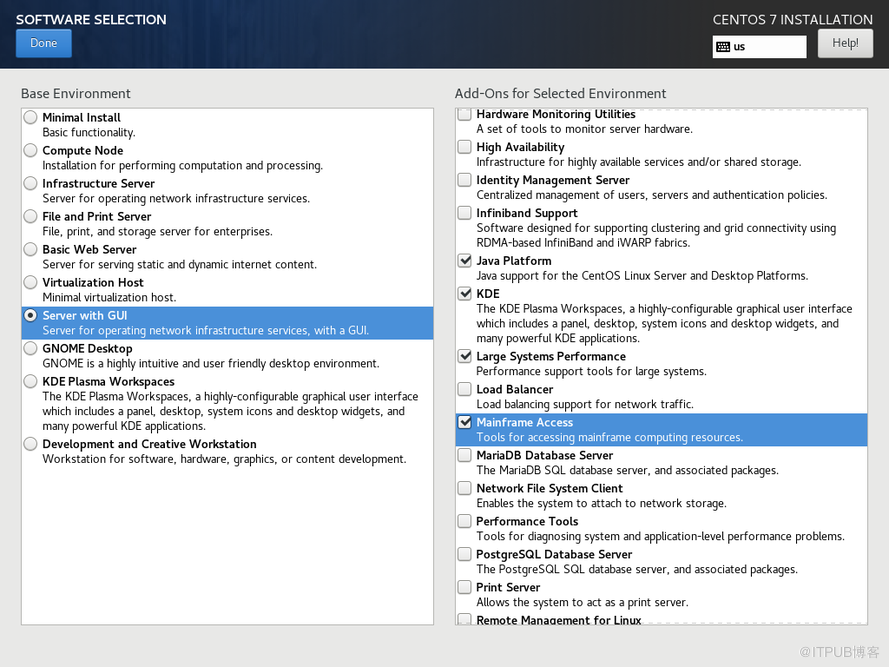Check the Load Balancer add-on
The image size is (889, 667).
[x=465, y=390]
